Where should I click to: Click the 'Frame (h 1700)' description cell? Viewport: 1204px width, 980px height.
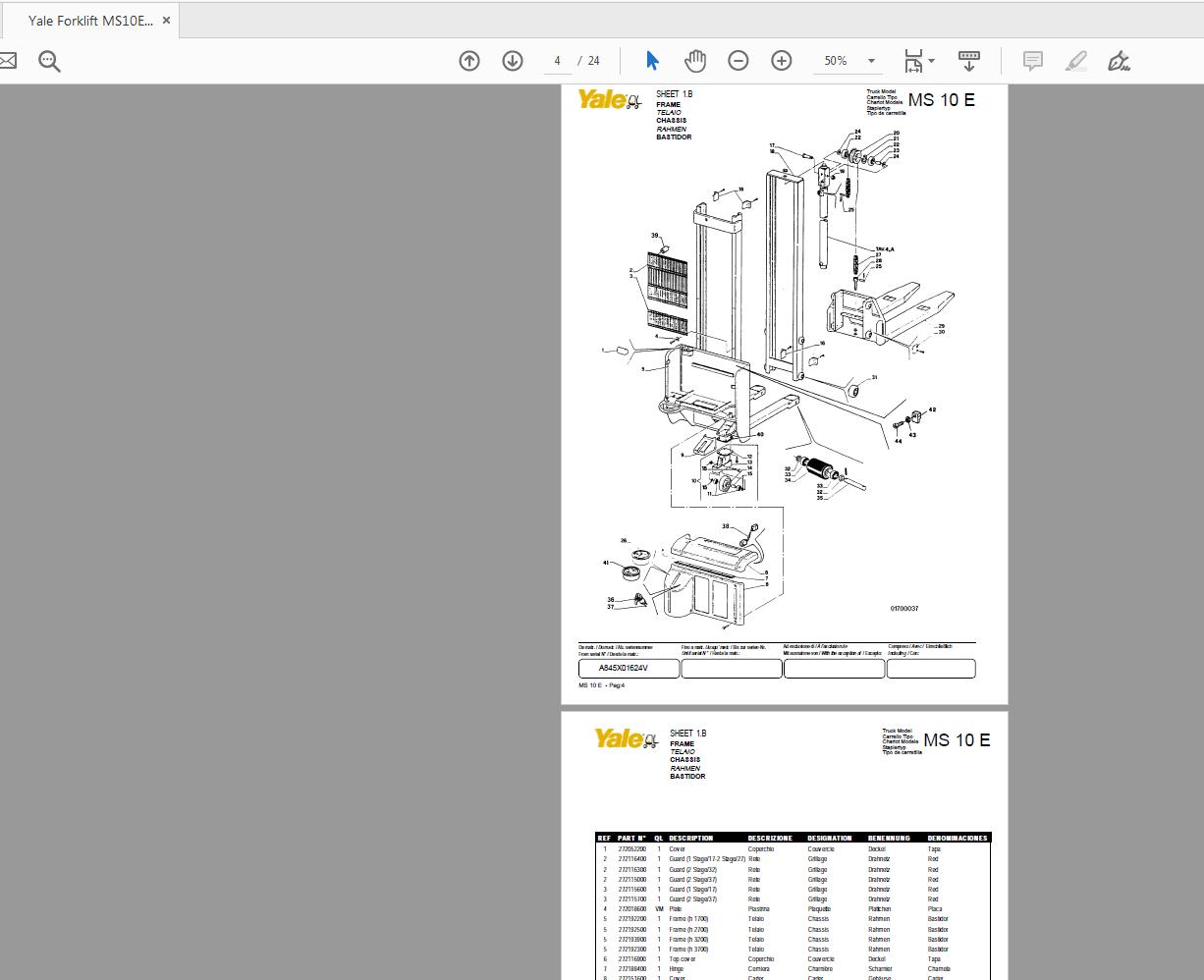point(688,919)
